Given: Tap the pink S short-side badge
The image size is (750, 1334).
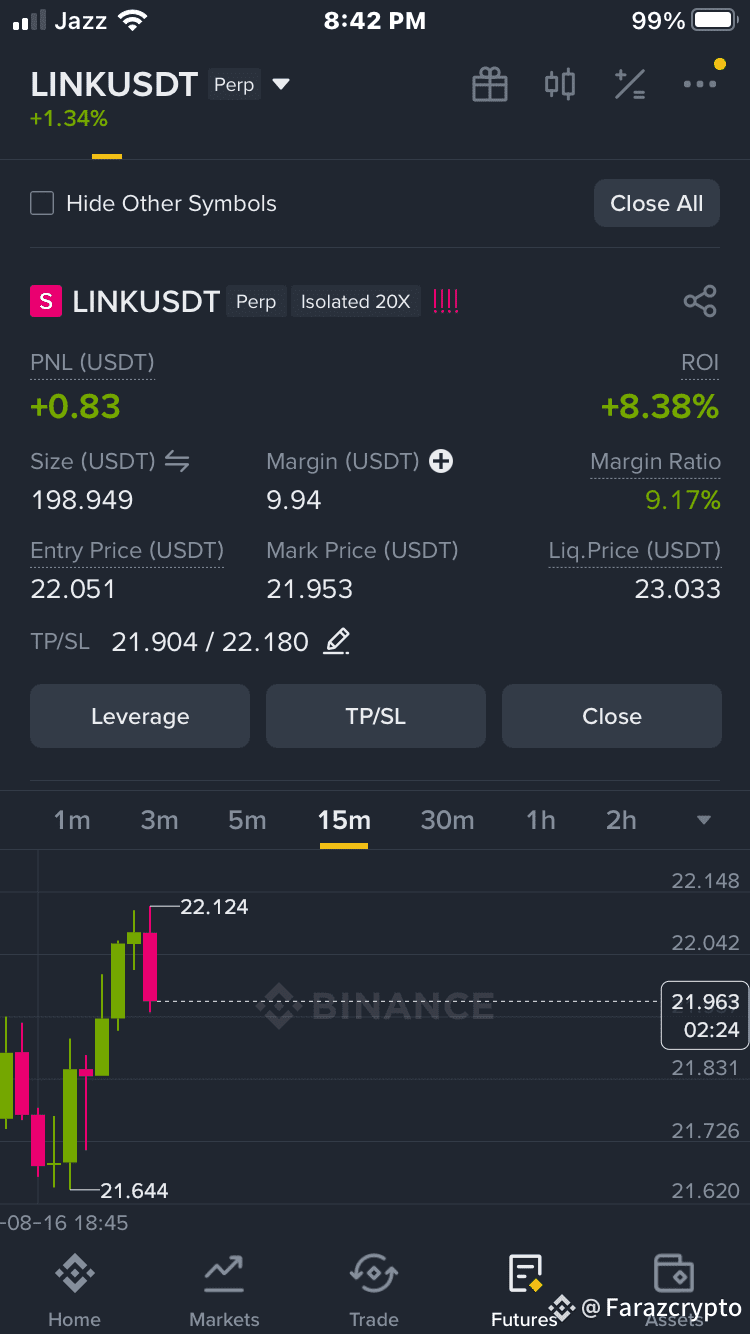Looking at the screenshot, I should (x=46, y=301).
